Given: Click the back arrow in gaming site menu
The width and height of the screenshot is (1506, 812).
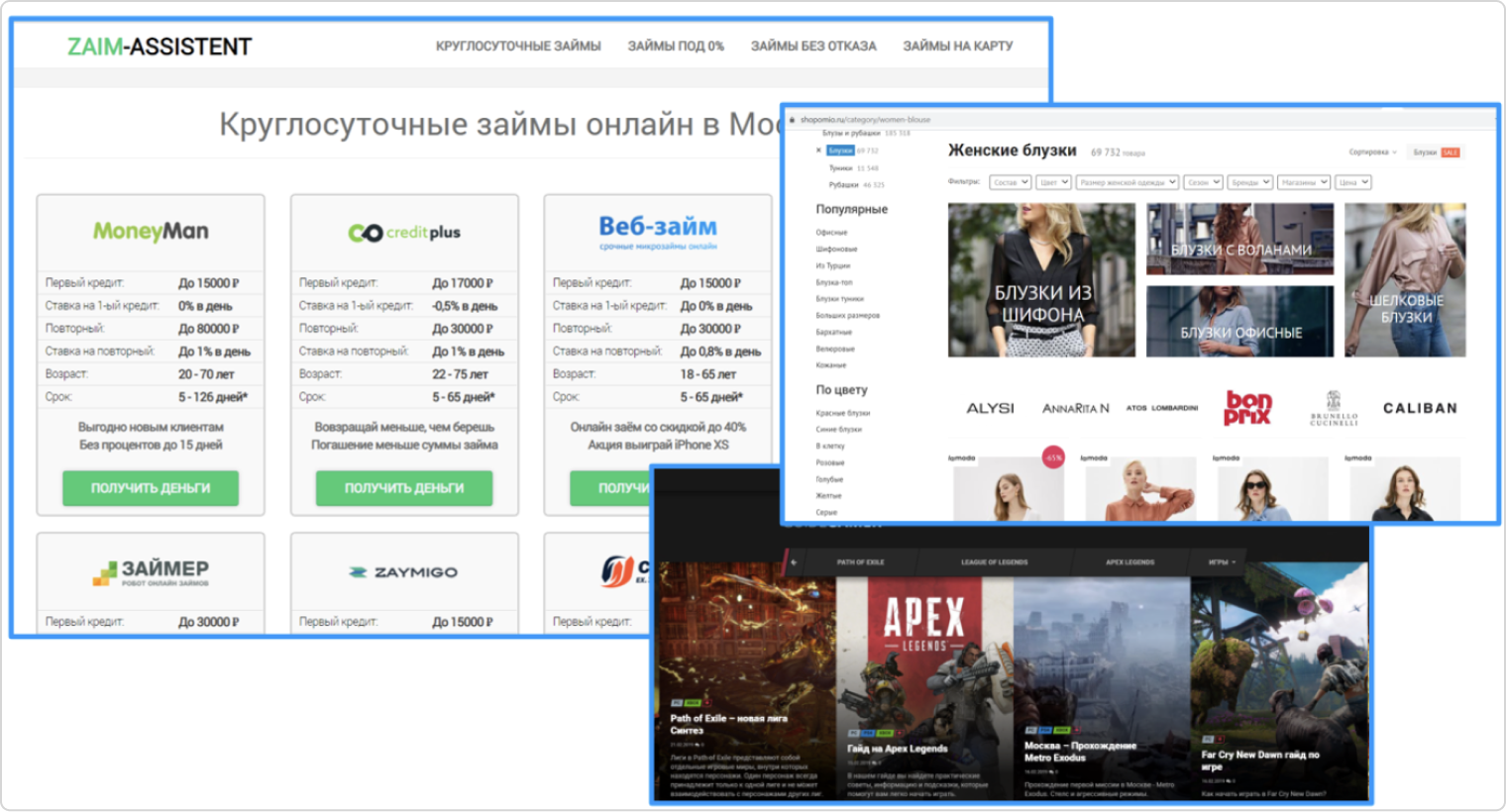Looking at the screenshot, I should [x=794, y=562].
